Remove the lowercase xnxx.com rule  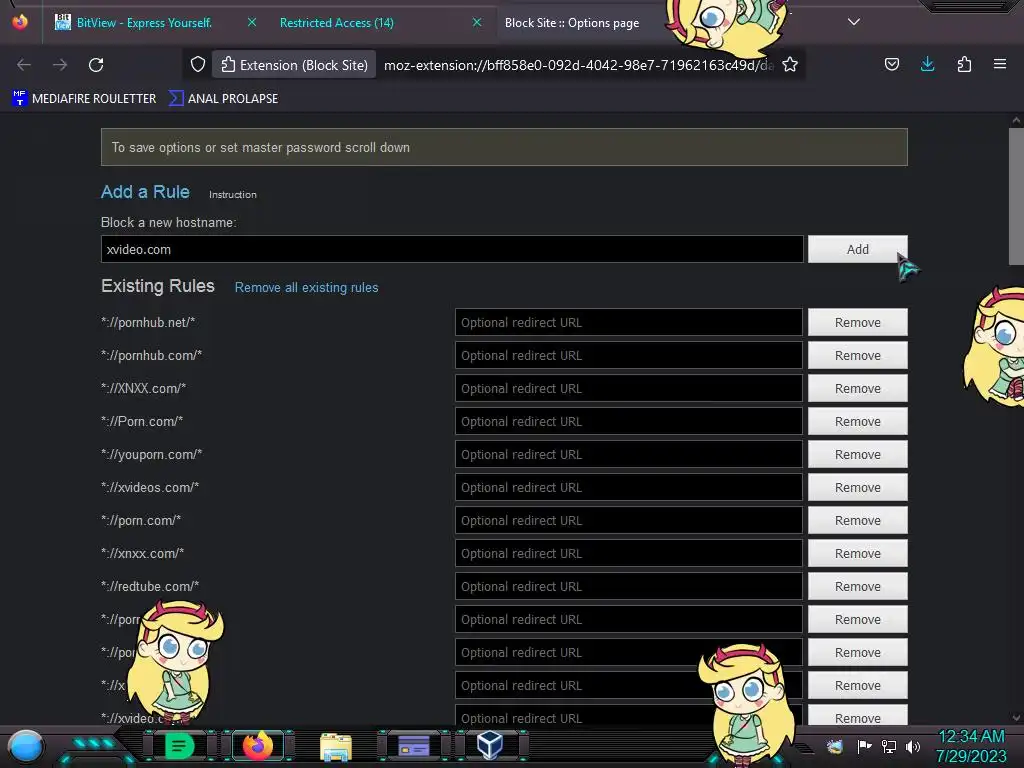(x=857, y=553)
